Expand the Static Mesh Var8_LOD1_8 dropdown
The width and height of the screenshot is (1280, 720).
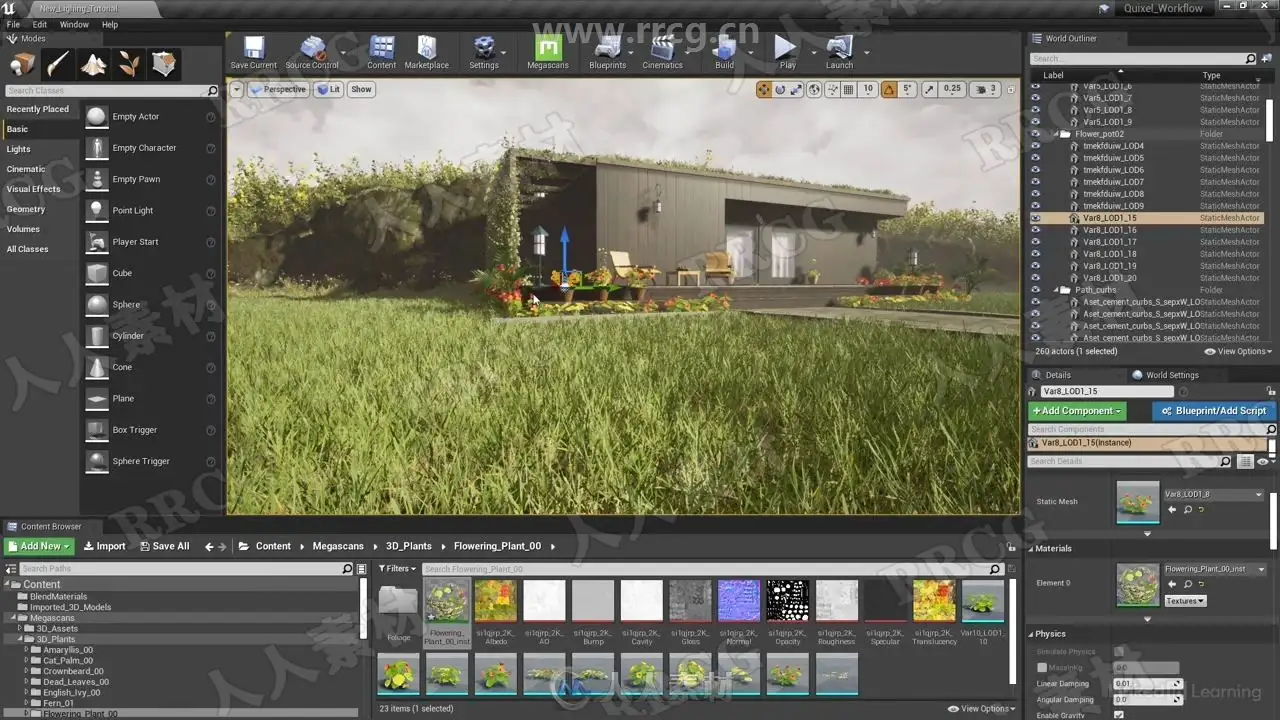click(x=1214, y=494)
